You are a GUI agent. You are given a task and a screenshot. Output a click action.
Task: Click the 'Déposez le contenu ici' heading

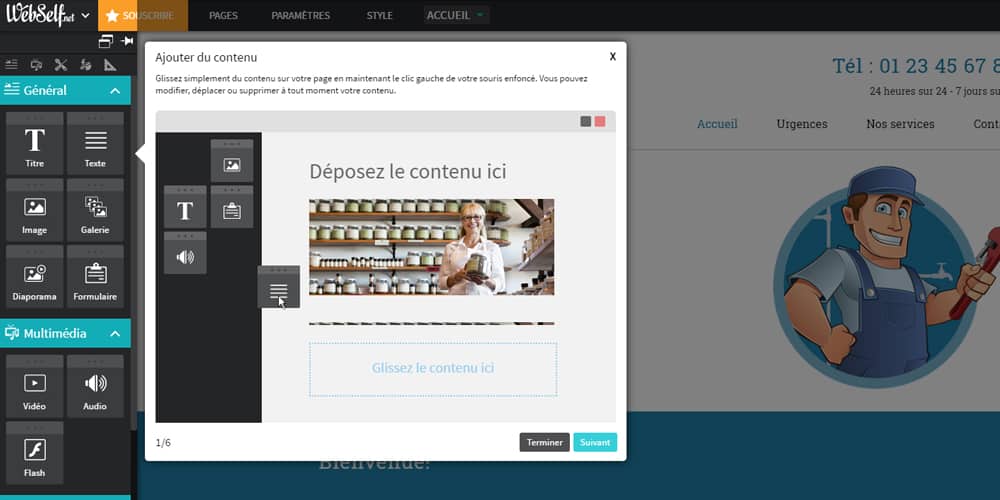408,171
